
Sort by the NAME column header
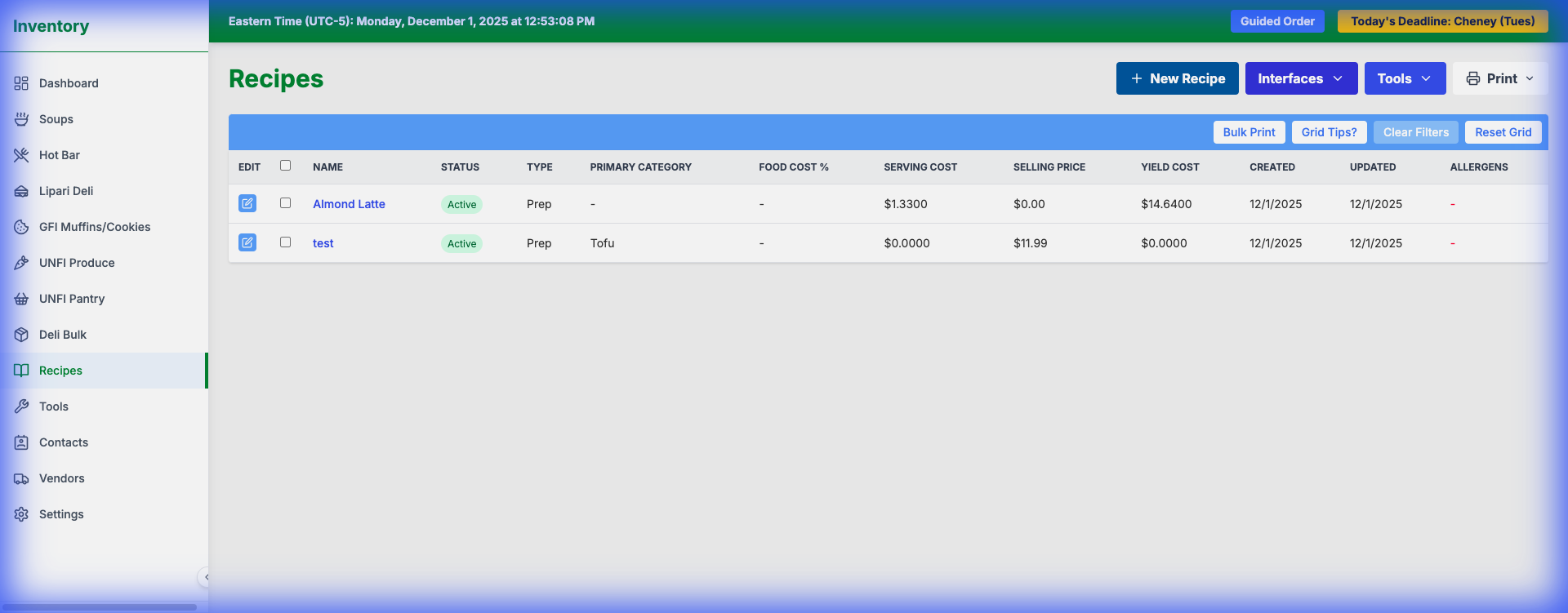coord(327,167)
